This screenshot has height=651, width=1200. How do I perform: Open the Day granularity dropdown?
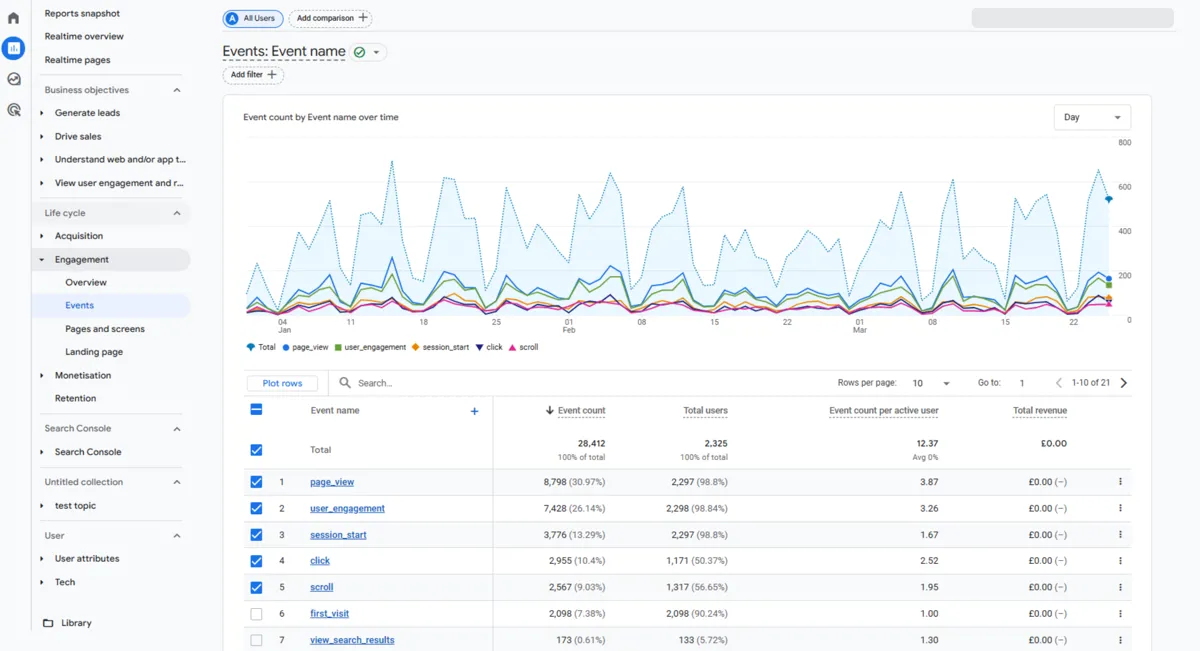pos(1092,116)
